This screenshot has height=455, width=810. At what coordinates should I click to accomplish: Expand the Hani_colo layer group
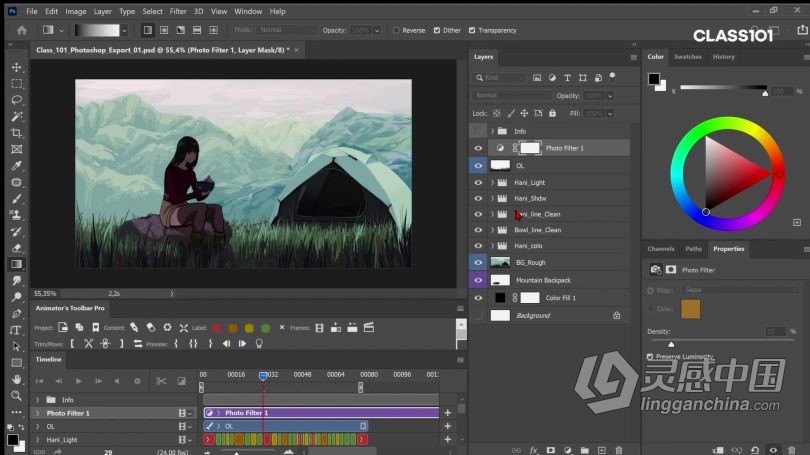(x=492, y=246)
